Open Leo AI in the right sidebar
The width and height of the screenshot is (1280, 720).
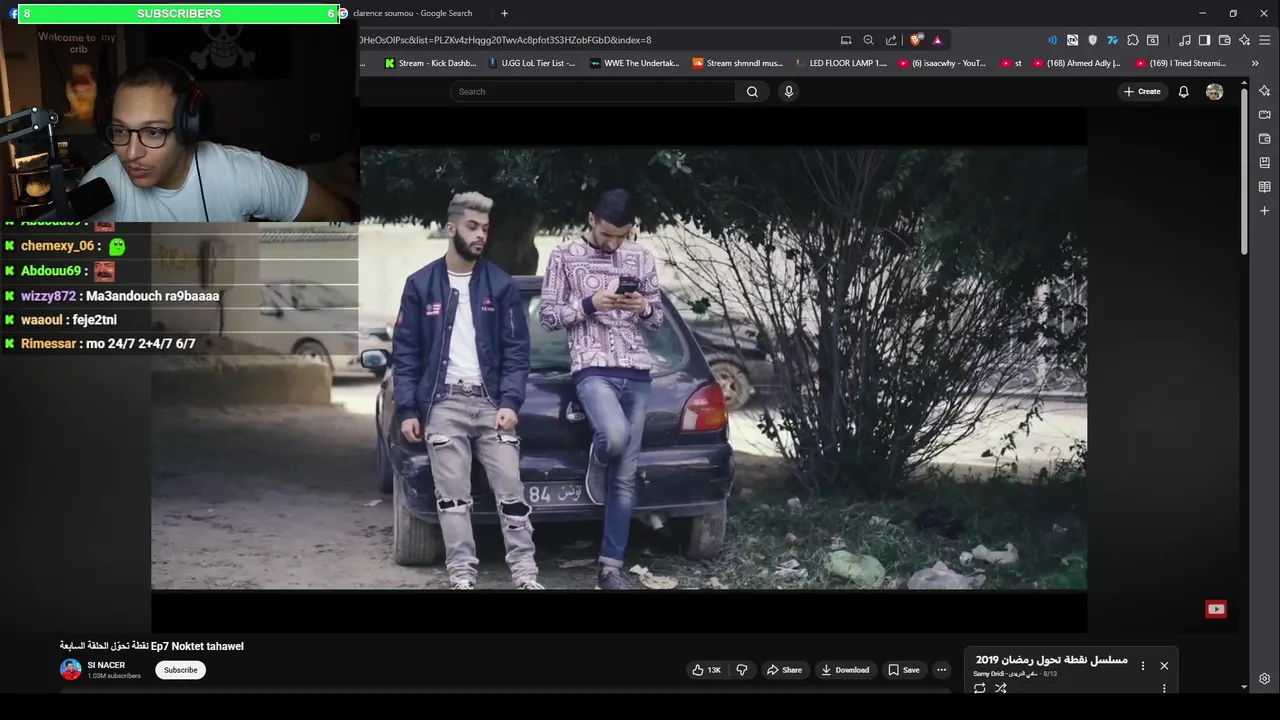1264,91
